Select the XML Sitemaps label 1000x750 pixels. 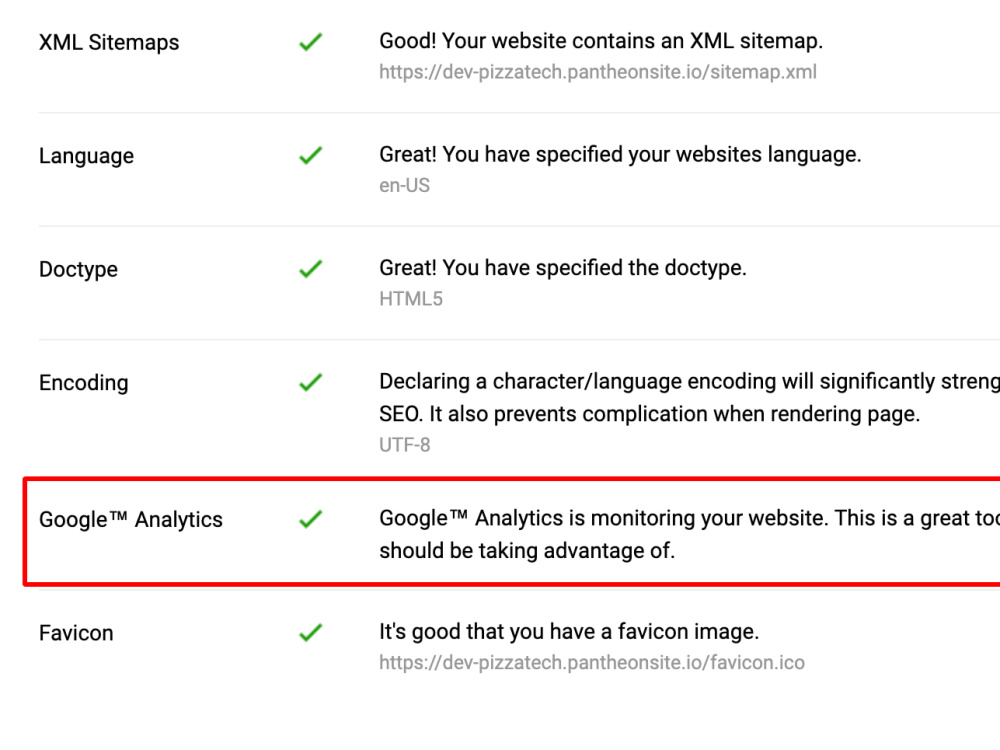point(109,43)
